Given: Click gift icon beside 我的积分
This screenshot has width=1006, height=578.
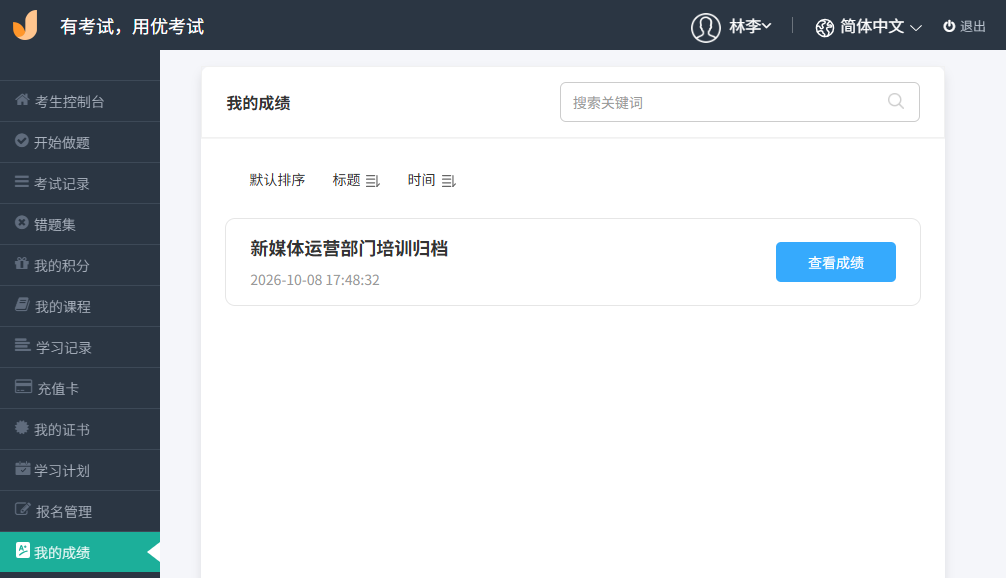Looking at the screenshot, I should click(x=22, y=263).
